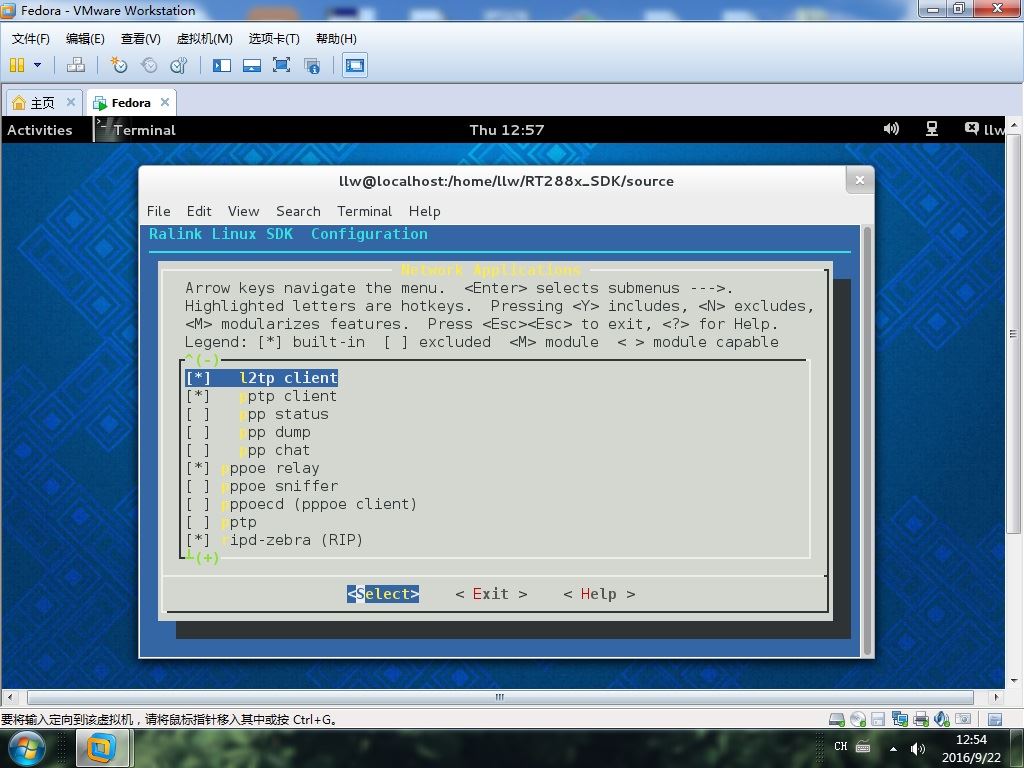Click the floppy device status icon
1024x768 pixels.
pyautogui.click(x=878, y=720)
